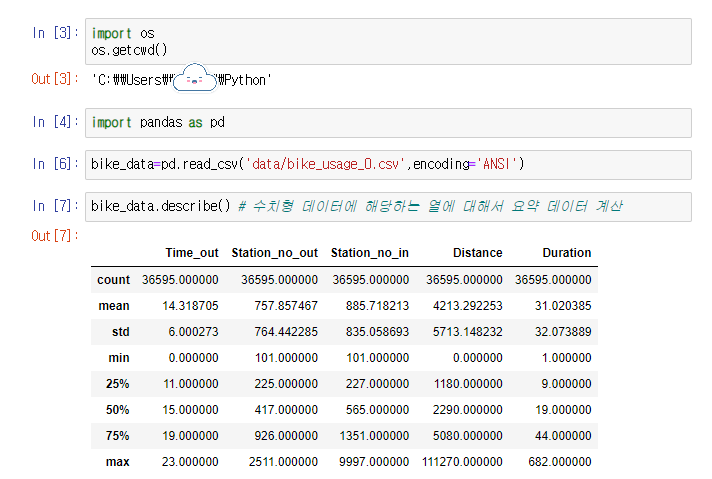The image size is (712, 479).
Task: Click 75% Distance value 5080.000000
Action: pos(468,436)
